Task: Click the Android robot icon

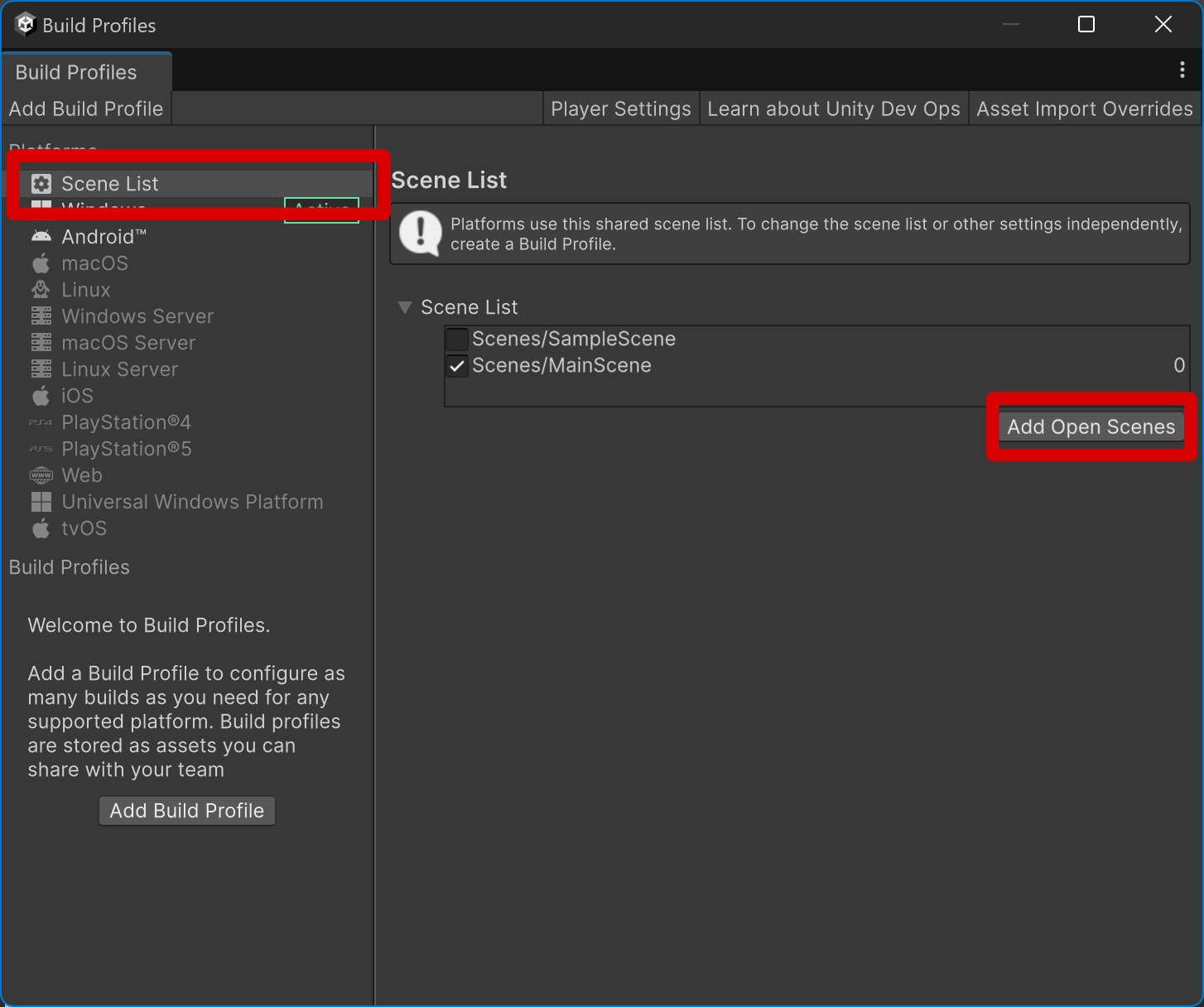Action: [x=41, y=237]
